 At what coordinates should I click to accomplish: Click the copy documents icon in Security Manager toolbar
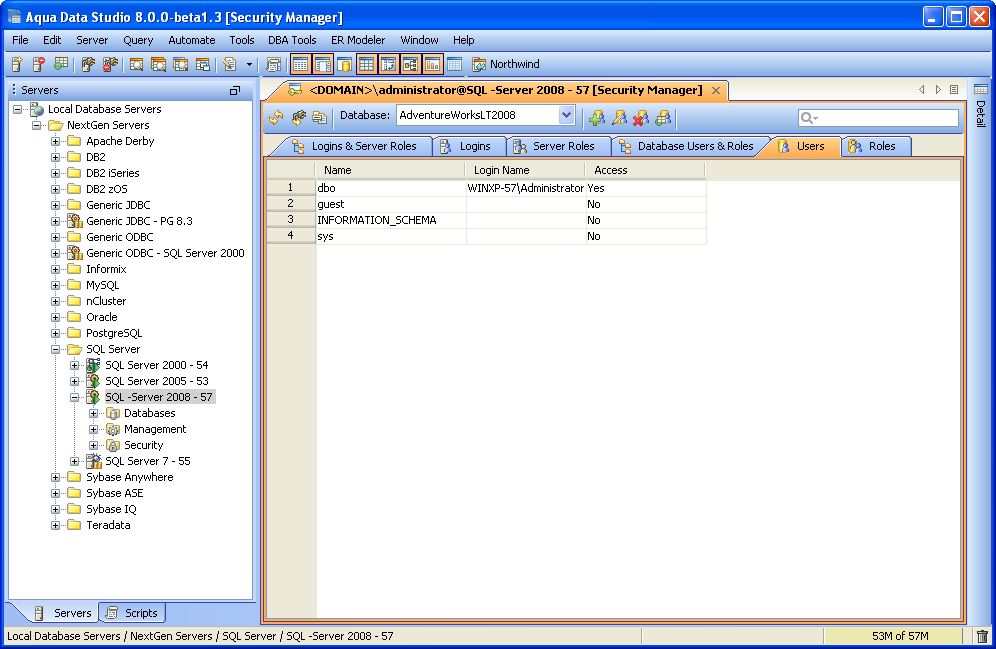point(320,117)
